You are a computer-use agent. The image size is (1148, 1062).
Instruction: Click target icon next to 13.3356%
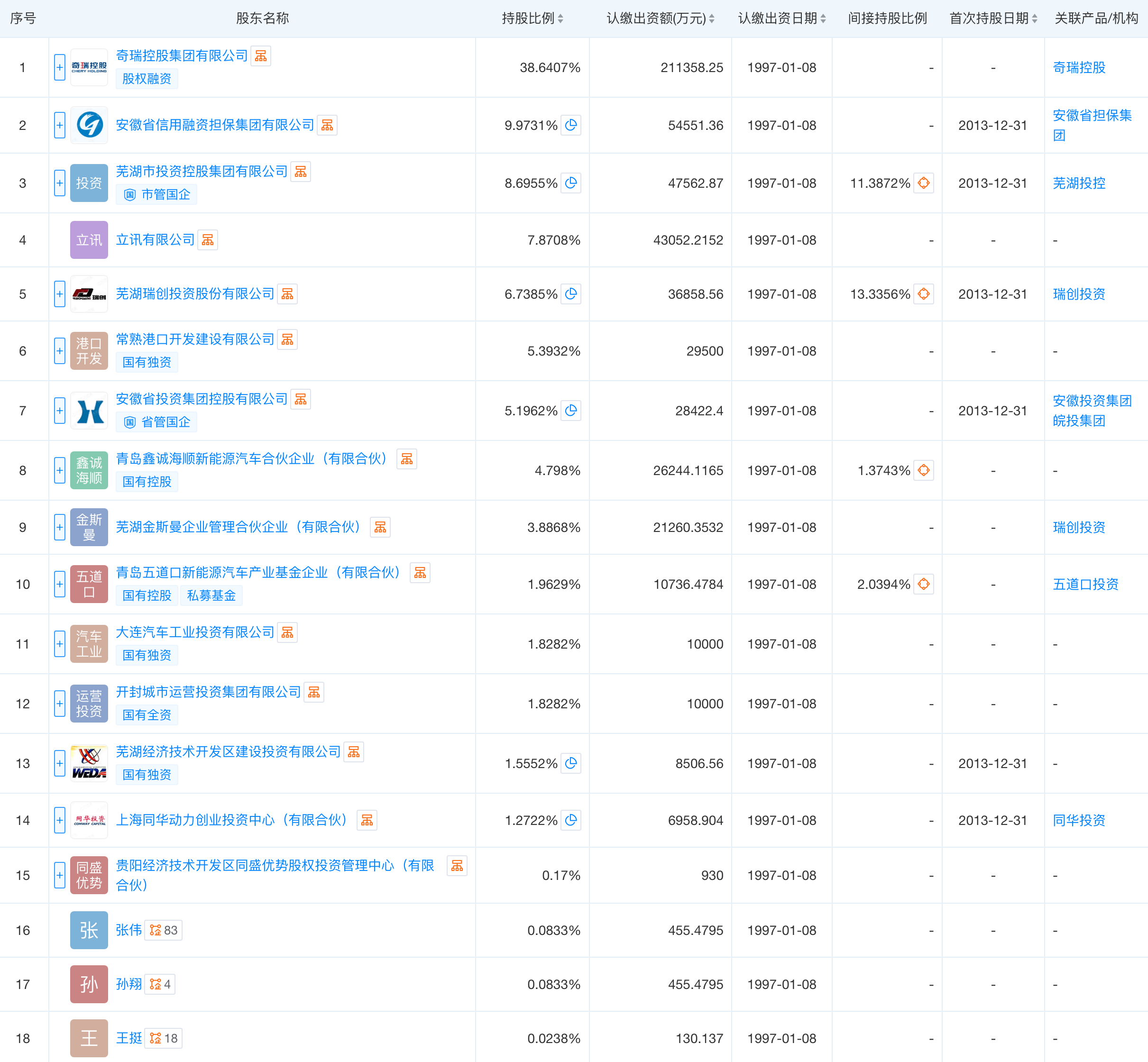pos(923,294)
